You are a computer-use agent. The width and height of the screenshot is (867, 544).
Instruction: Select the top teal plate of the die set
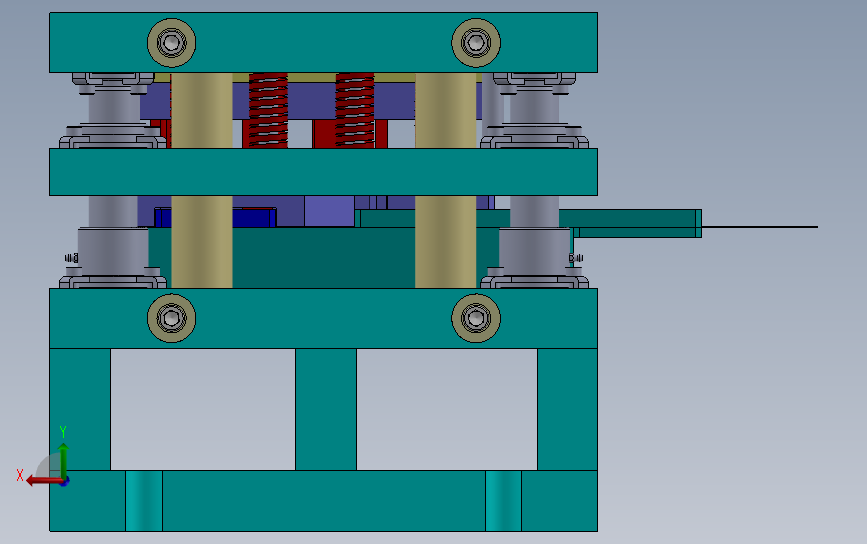[x=323, y=43]
